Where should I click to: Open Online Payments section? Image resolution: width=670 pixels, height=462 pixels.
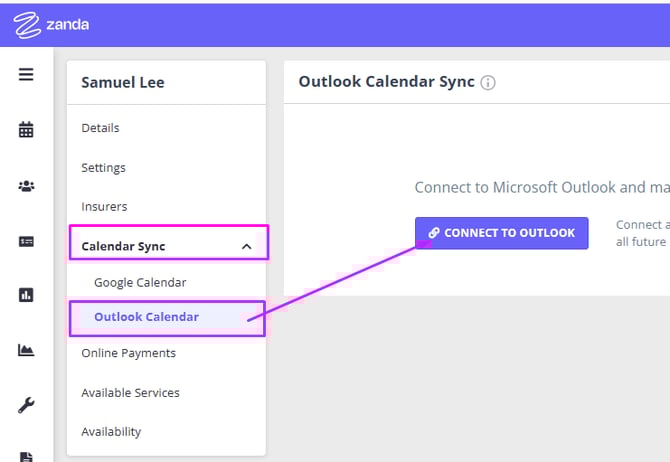click(128, 353)
